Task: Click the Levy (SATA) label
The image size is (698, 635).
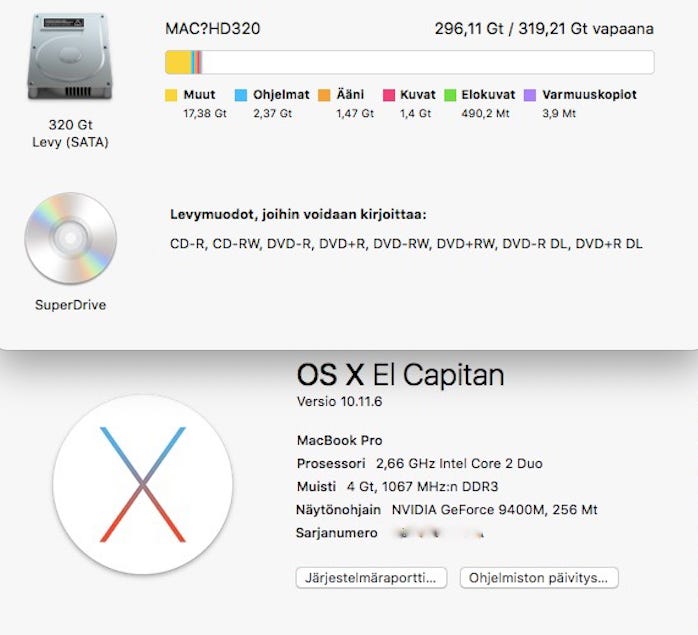Action: pos(70,142)
